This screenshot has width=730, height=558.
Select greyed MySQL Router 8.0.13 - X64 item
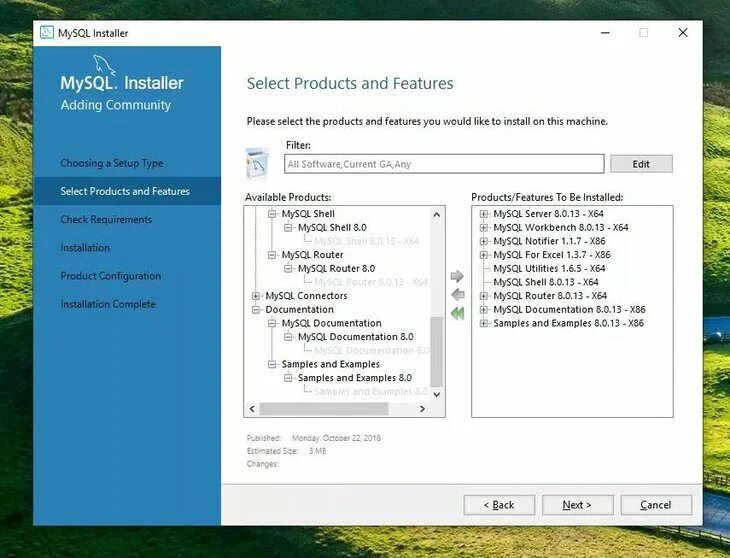coord(371,282)
